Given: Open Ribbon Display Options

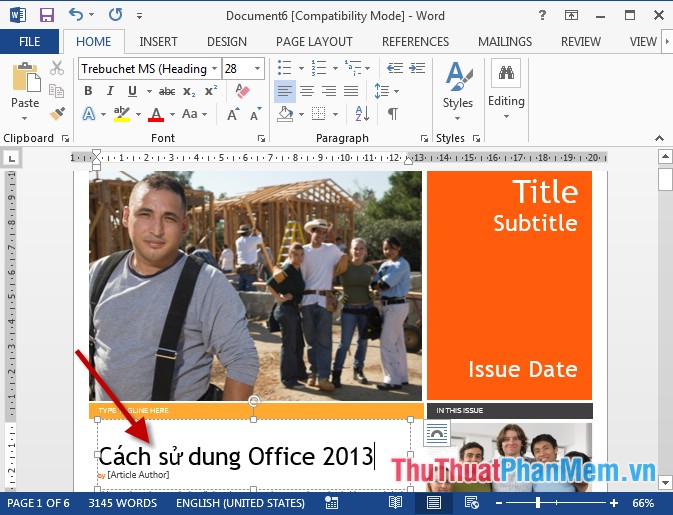Looking at the screenshot, I should 571,15.
